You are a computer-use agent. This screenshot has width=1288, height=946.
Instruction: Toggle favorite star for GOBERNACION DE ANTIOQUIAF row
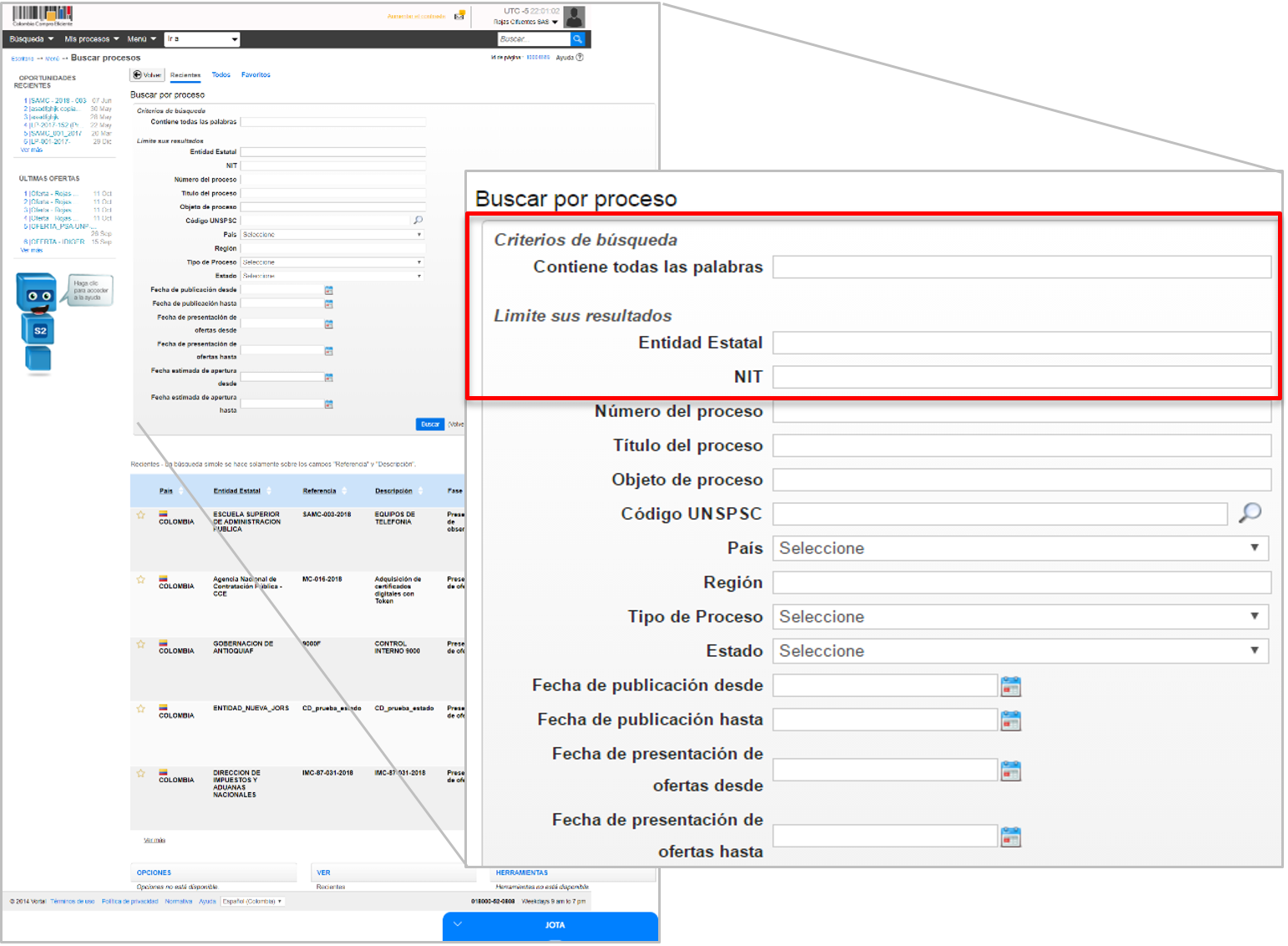click(141, 644)
